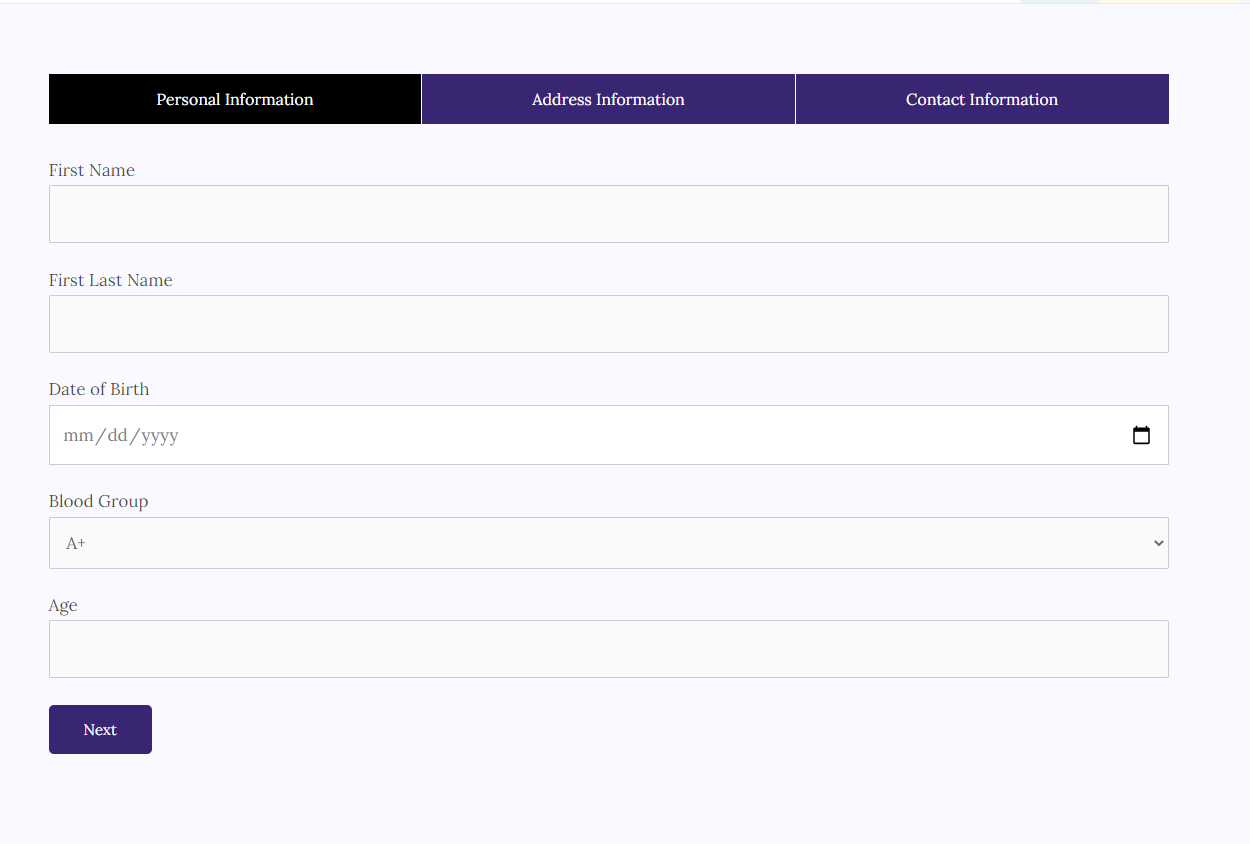Click the Blood Group label text
The image size is (1250, 844).
coord(98,501)
